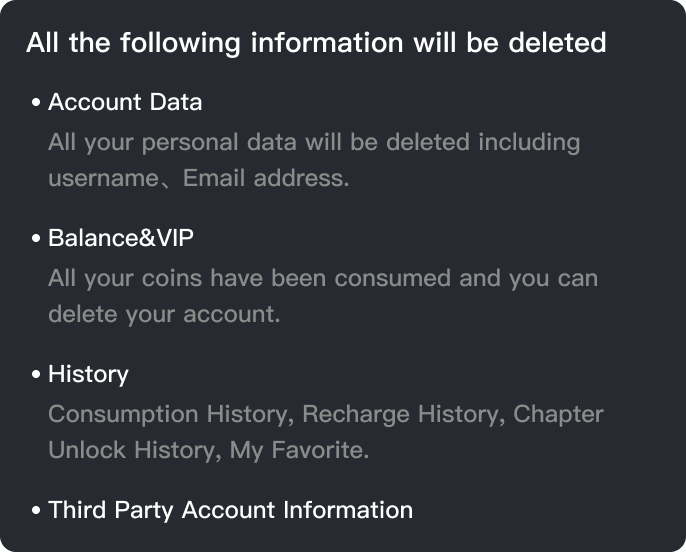Click the 'delete your account.' text line

click(x=164, y=314)
